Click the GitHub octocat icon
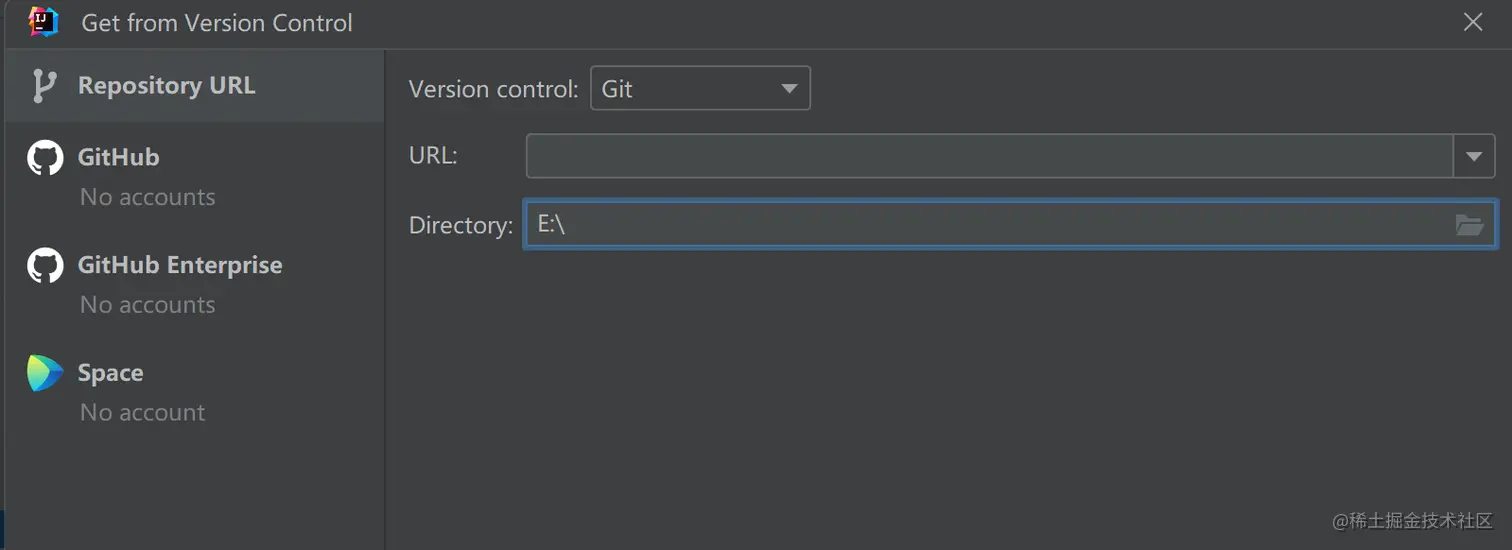The image size is (1512, 550). pos(45,158)
